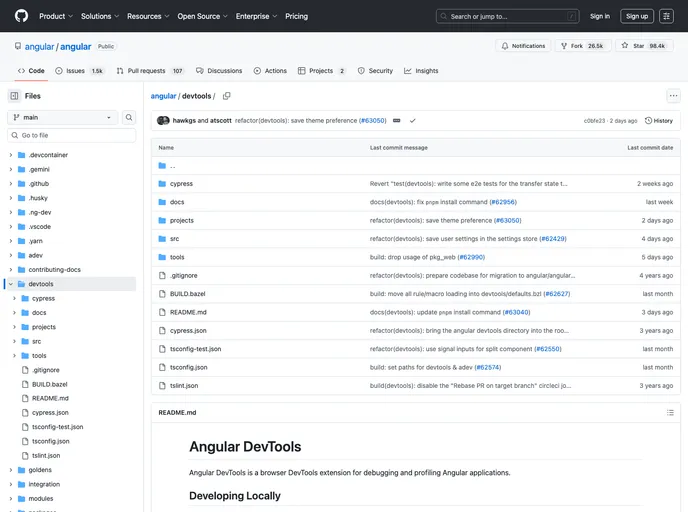This screenshot has height=512, width=688.
Task: Click the file search magnifier button
Action: pyautogui.click(x=129, y=117)
